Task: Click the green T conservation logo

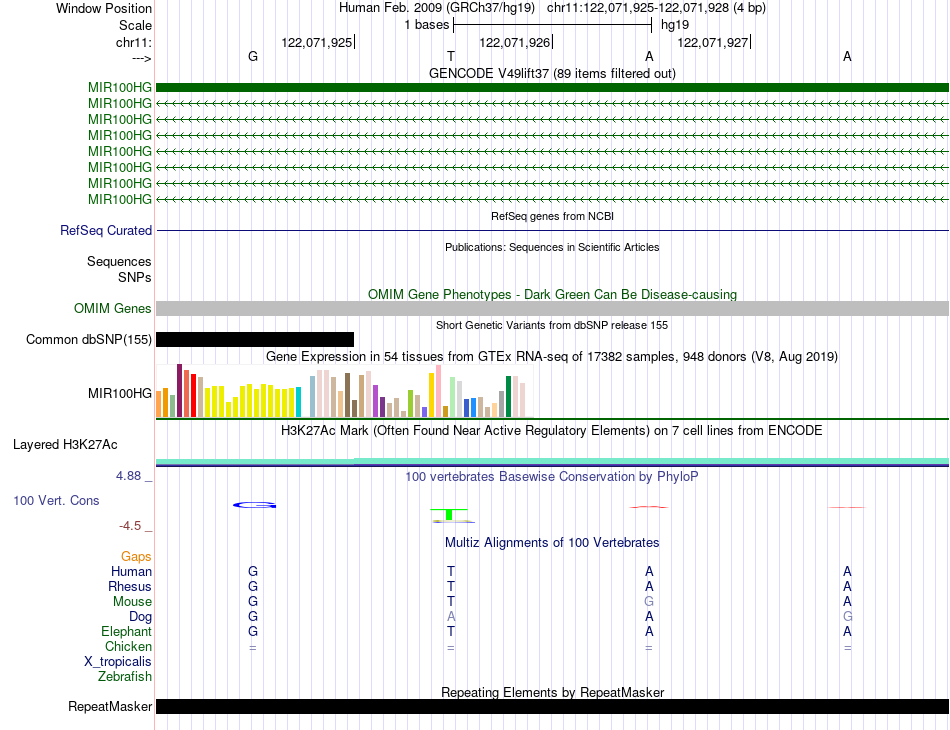Action: (449, 515)
